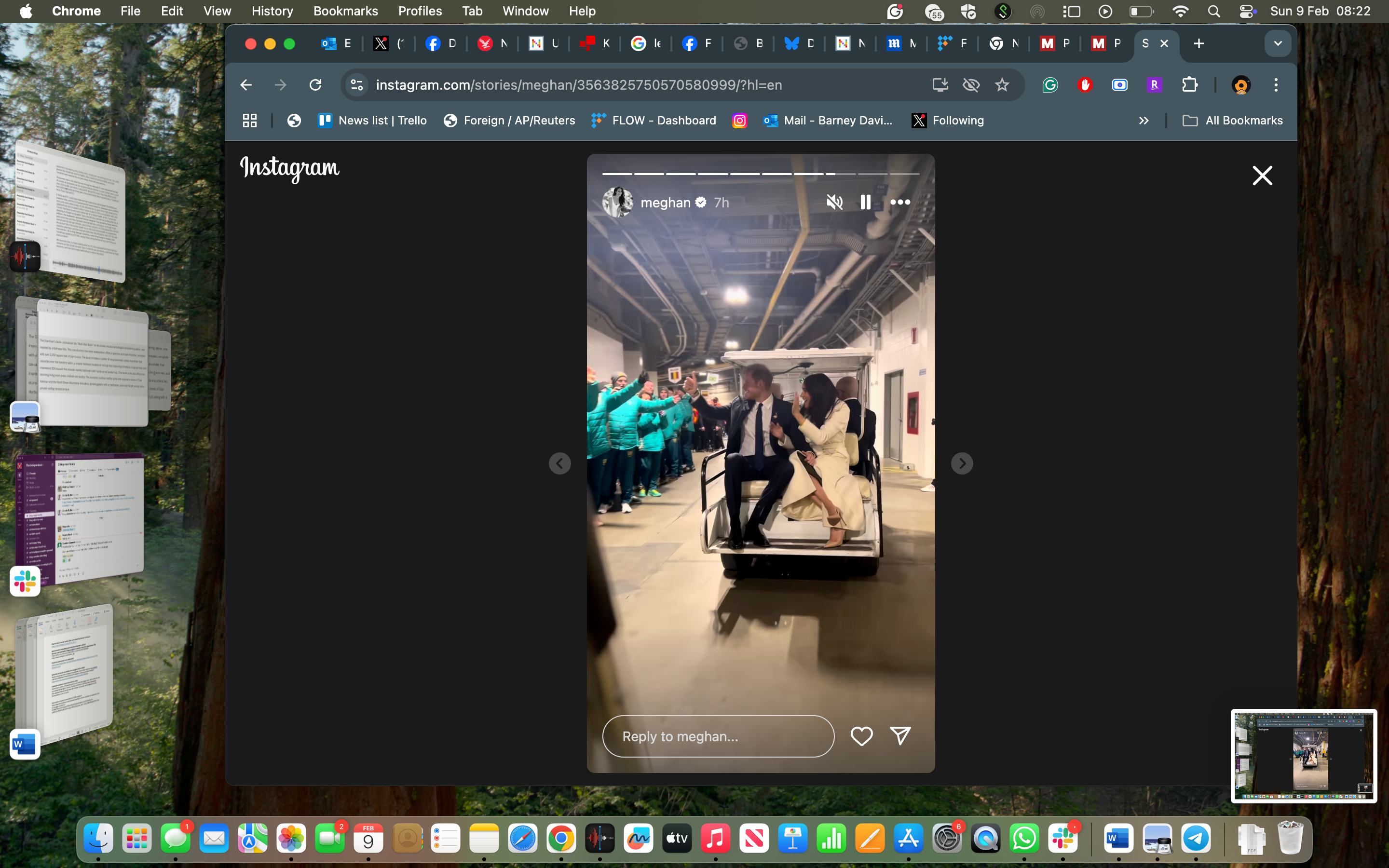This screenshot has height=868, width=1389.
Task: Like the meghan story
Action: pyautogui.click(x=862, y=736)
